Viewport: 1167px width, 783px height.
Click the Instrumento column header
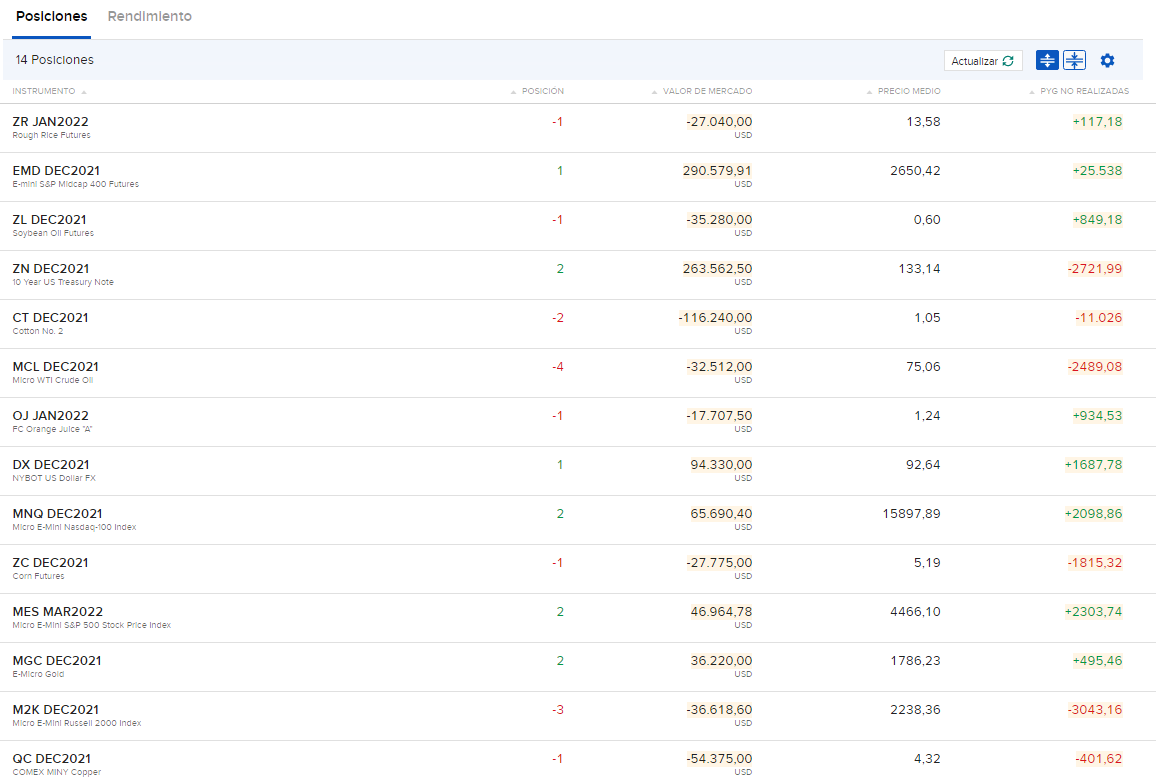click(43, 91)
